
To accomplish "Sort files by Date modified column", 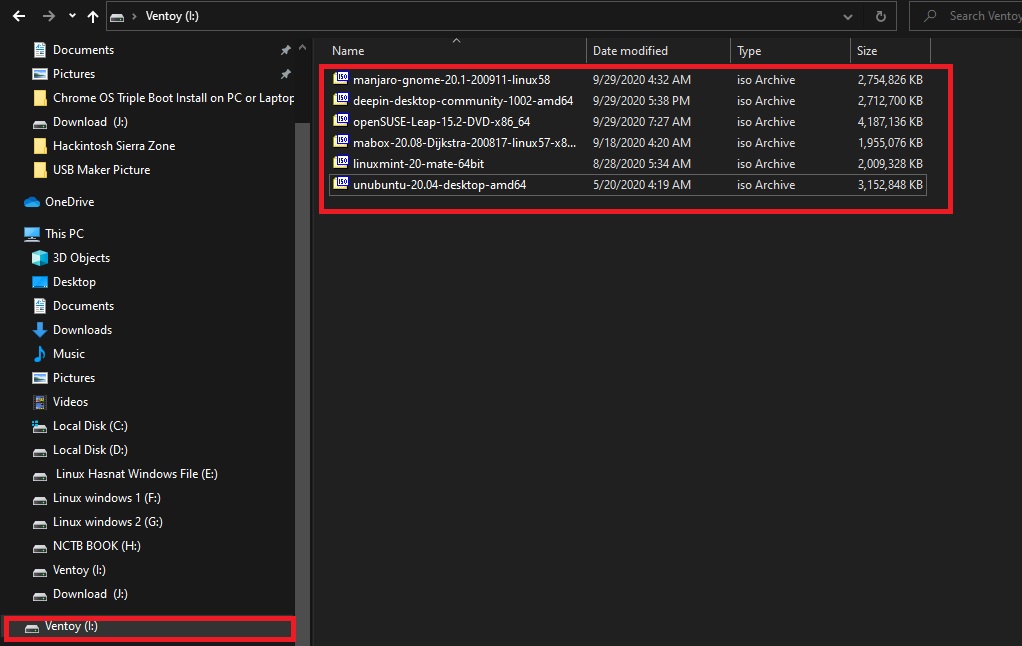I will tap(630, 51).
